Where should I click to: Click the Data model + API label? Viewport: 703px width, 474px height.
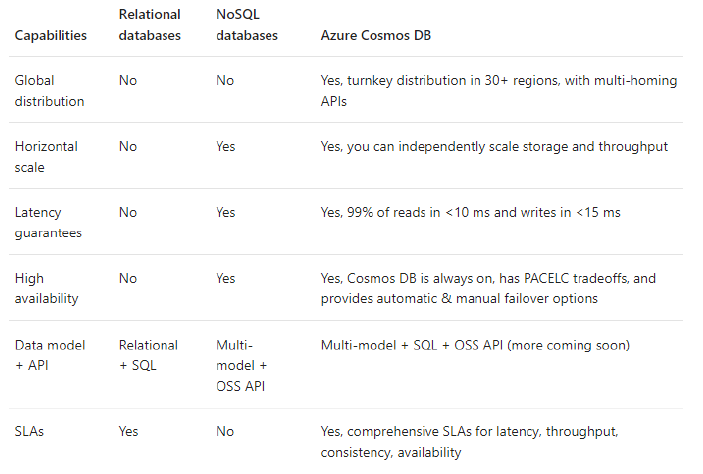pos(49,354)
